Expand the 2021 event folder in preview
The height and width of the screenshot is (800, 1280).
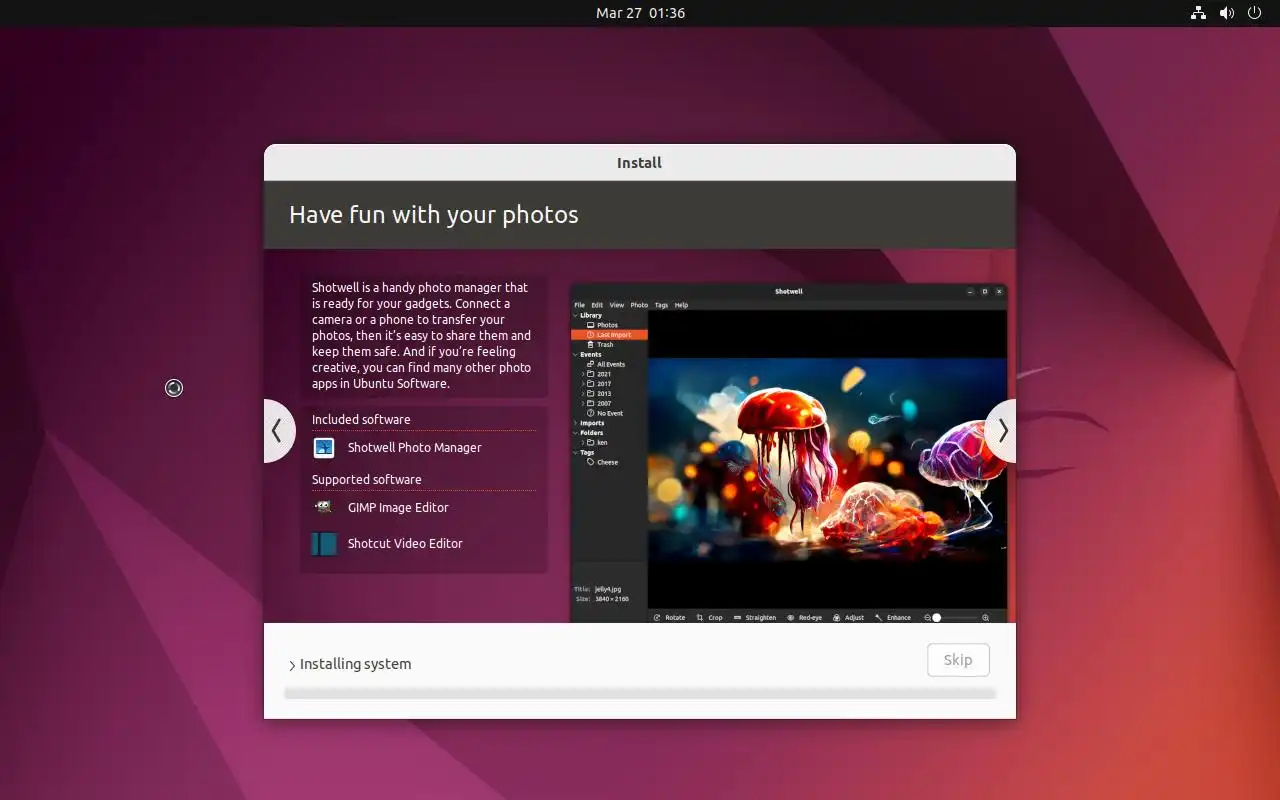click(x=583, y=374)
